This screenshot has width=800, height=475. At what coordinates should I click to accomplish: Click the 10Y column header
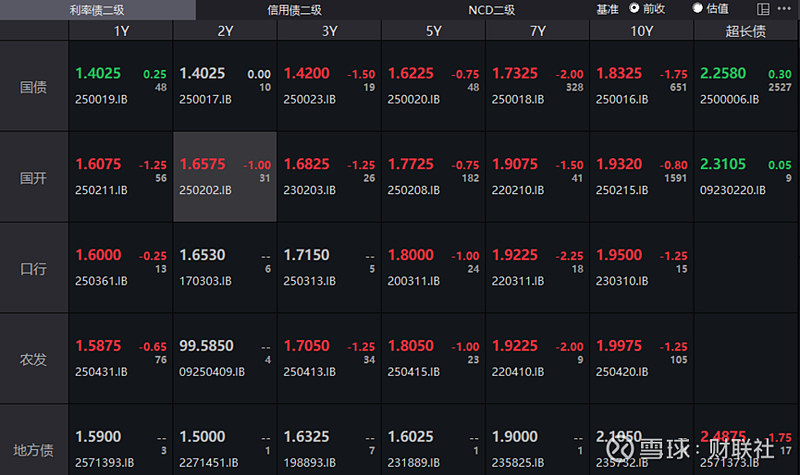(641, 31)
